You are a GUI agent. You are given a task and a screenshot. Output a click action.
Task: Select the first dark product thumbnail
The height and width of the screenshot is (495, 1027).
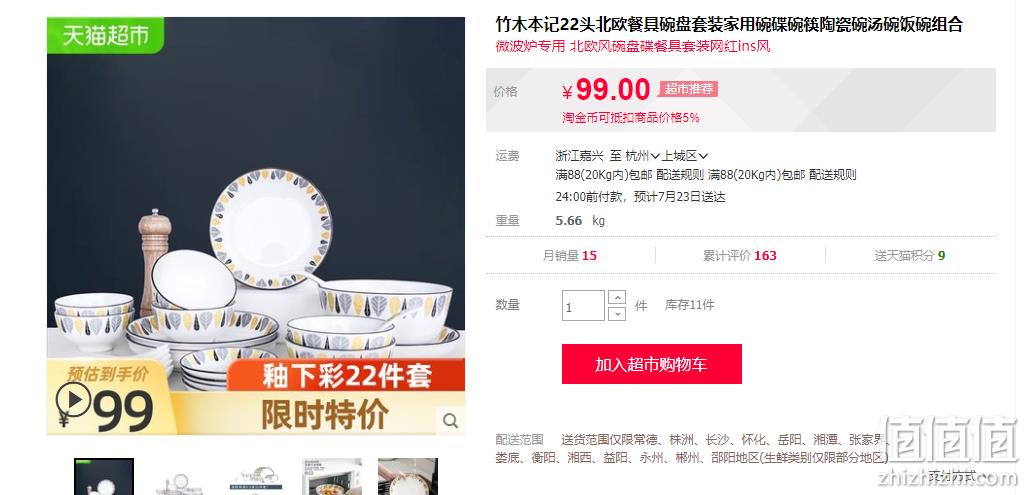(x=104, y=477)
